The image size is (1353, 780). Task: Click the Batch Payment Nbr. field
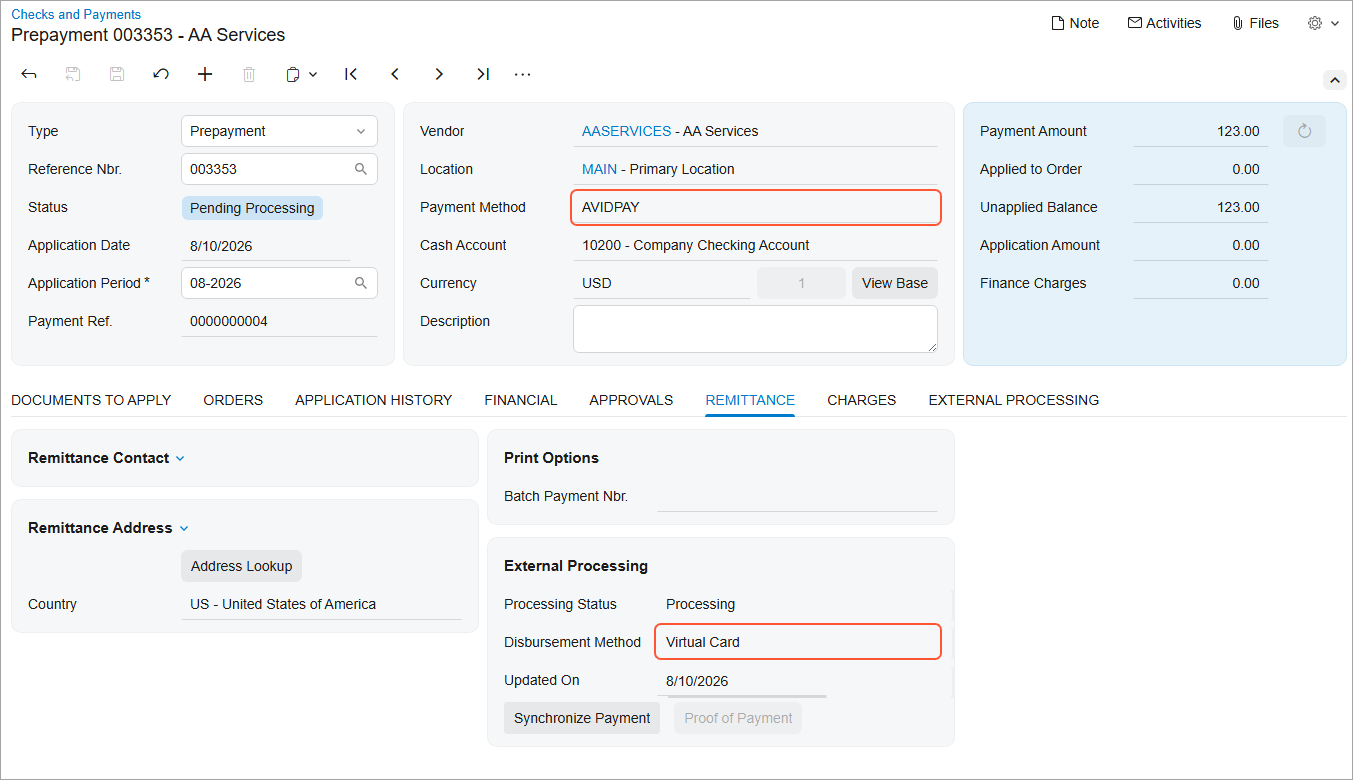797,496
